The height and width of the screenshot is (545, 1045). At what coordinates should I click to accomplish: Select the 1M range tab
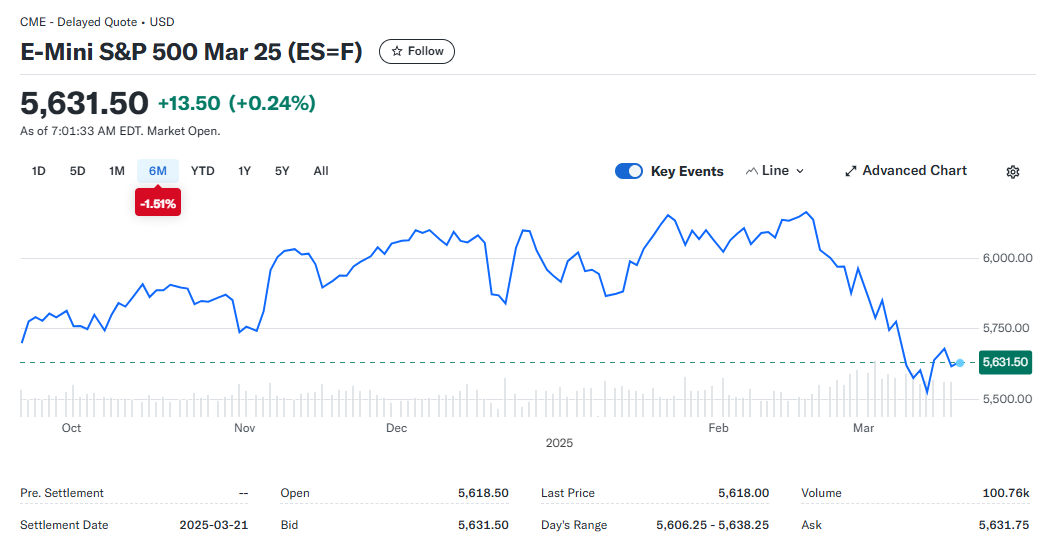click(117, 171)
